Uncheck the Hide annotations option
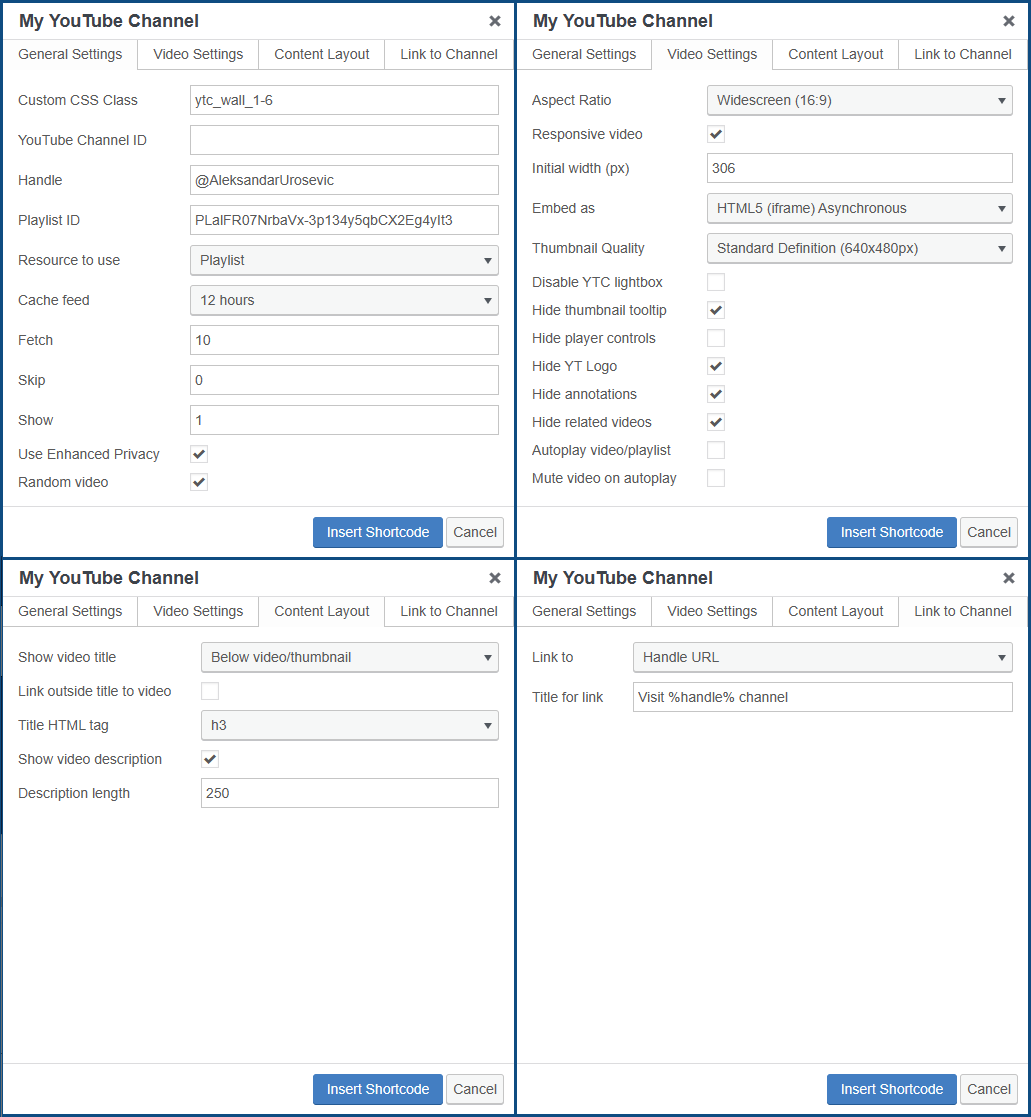Screen dimensions: 1031x1117 (716, 394)
